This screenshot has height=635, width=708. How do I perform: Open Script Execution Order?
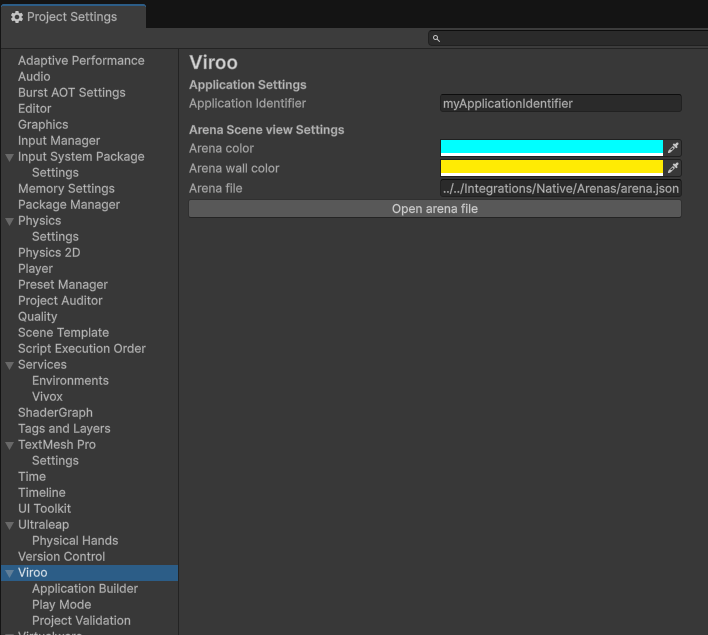pyautogui.click(x=82, y=349)
